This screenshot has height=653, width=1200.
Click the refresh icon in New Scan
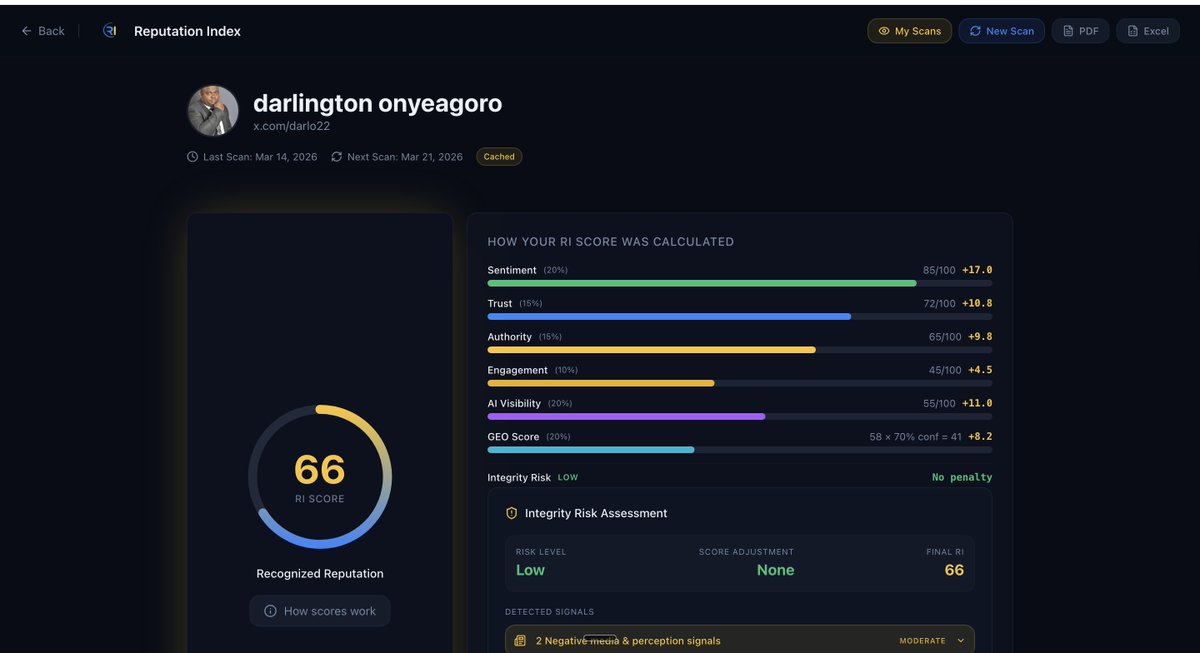pyautogui.click(x=975, y=31)
